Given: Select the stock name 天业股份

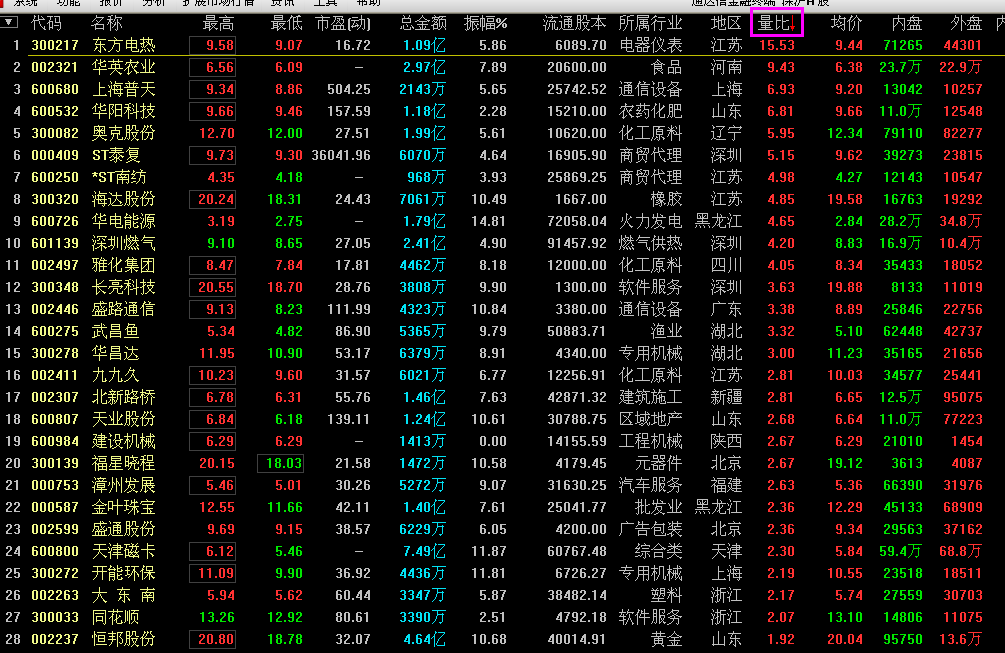Looking at the screenshot, I should [124, 419].
